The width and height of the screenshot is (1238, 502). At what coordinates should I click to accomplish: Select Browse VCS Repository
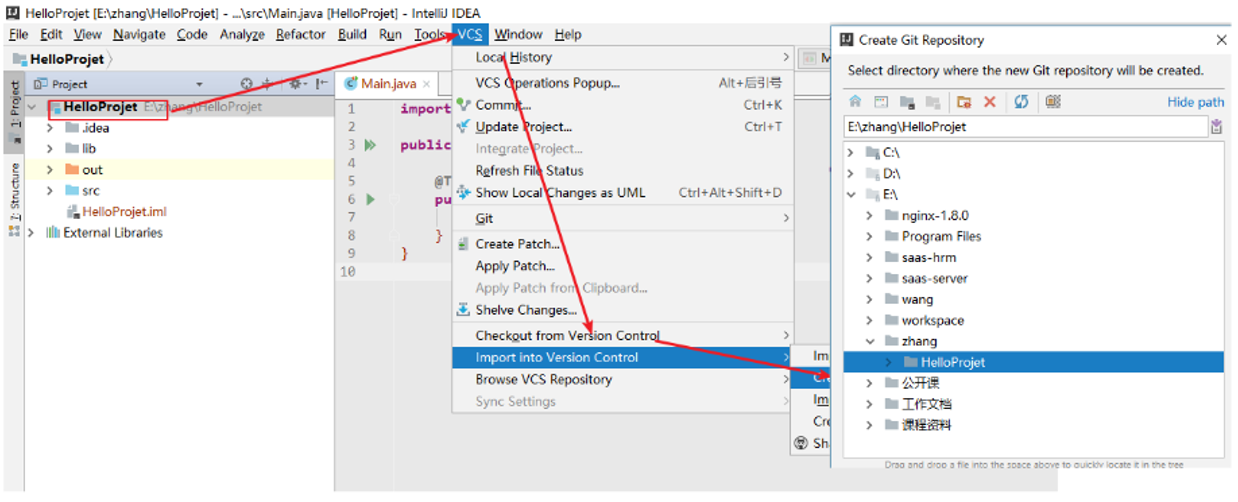tap(623, 379)
